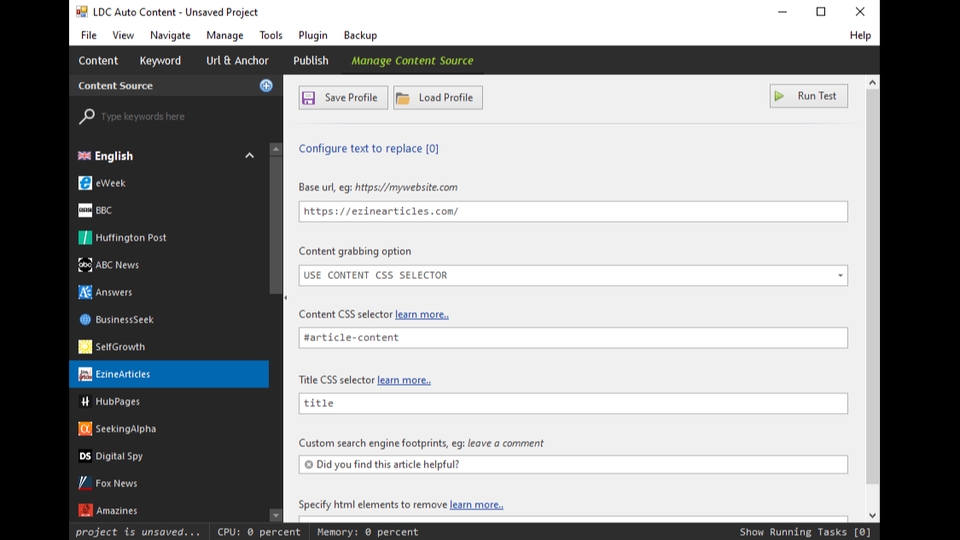
Task: Open the View menu
Action: [x=123, y=36]
